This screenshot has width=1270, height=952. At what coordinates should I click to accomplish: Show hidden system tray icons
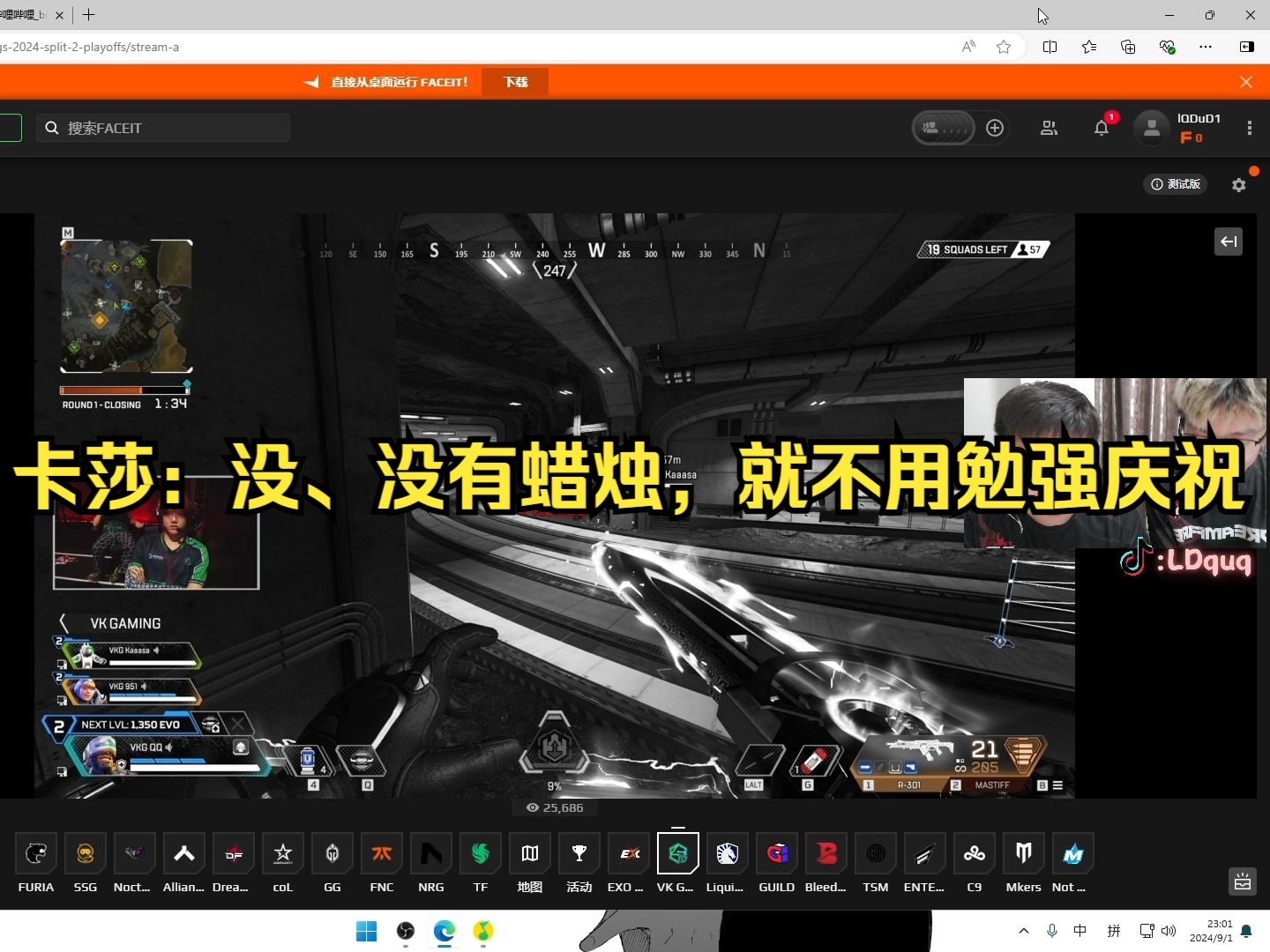(1023, 931)
